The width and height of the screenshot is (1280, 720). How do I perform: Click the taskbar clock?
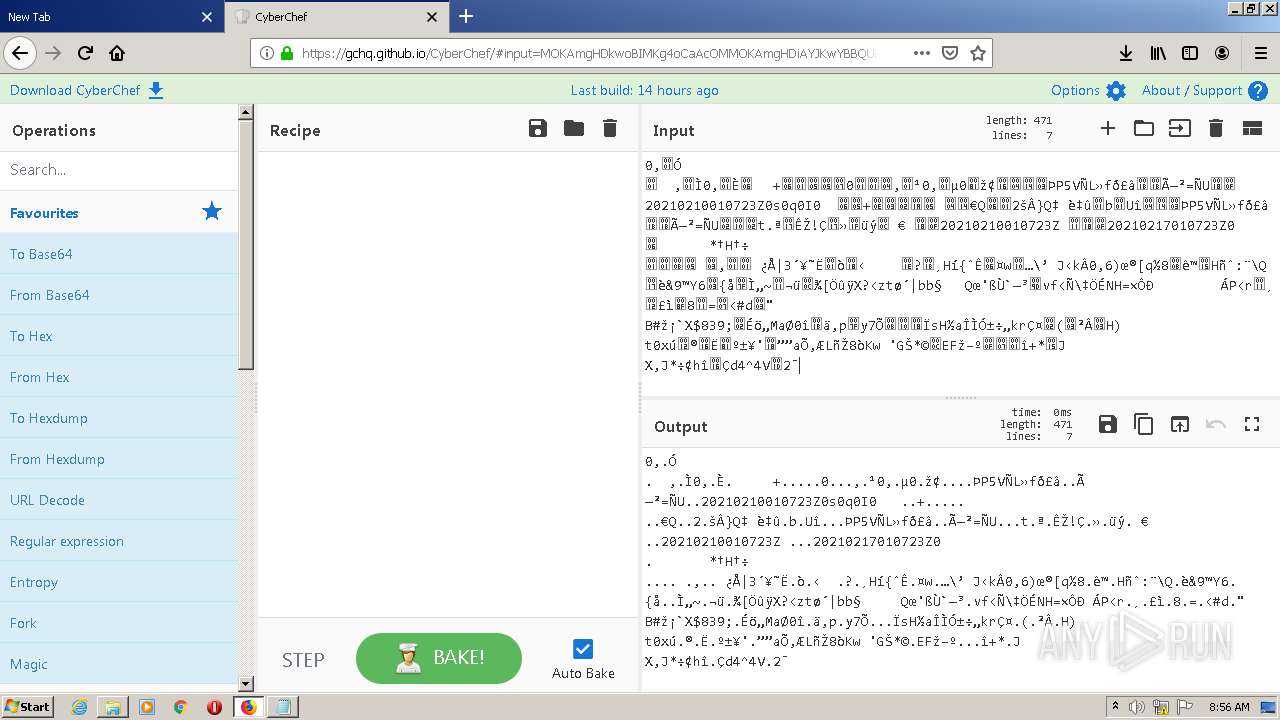pyautogui.click(x=1229, y=707)
